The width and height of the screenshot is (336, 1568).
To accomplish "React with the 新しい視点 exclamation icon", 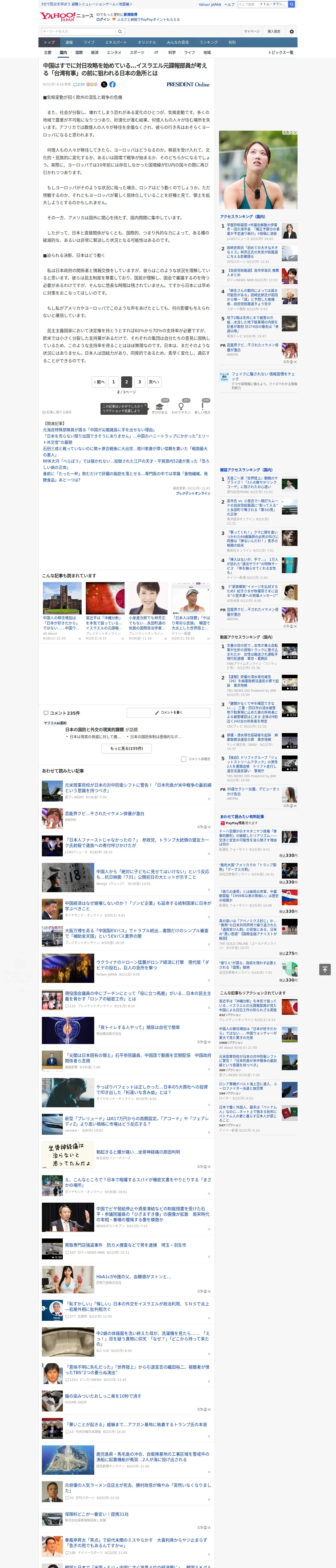I will [x=203, y=407].
